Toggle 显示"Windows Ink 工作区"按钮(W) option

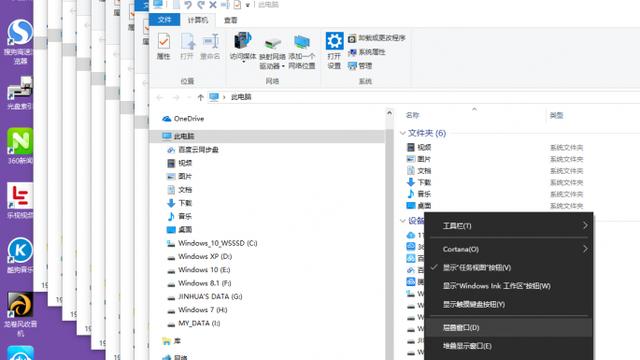click(x=509, y=286)
